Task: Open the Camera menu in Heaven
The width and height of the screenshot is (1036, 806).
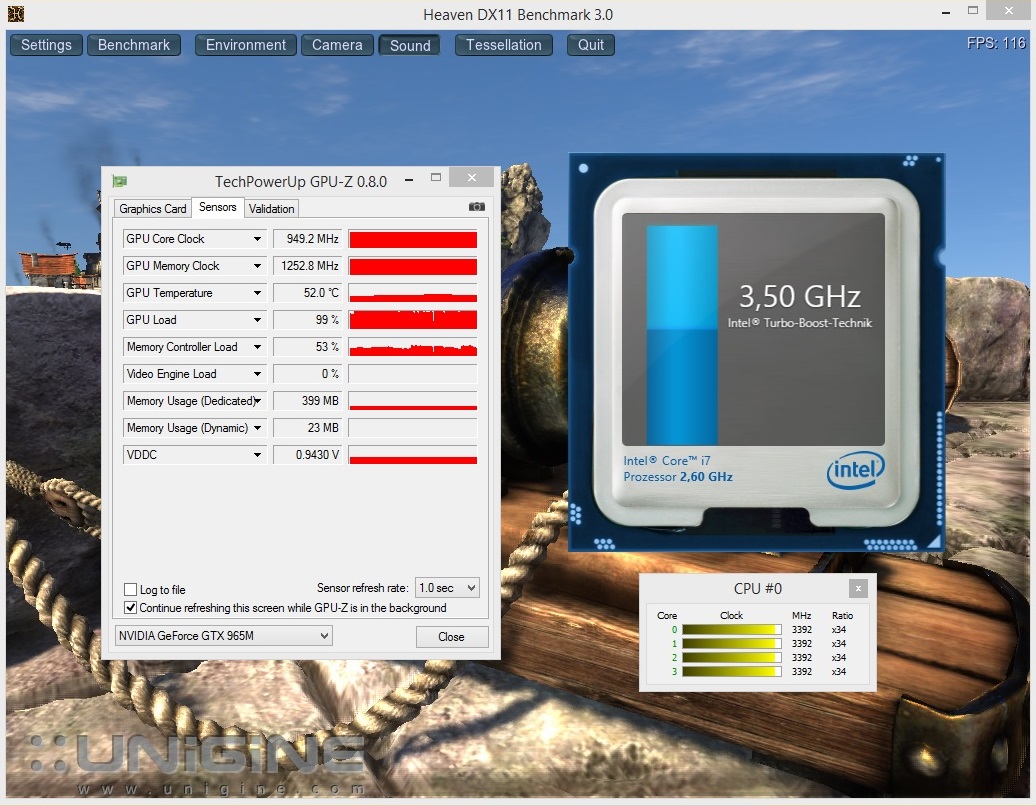Action: (x=337, y=45)
